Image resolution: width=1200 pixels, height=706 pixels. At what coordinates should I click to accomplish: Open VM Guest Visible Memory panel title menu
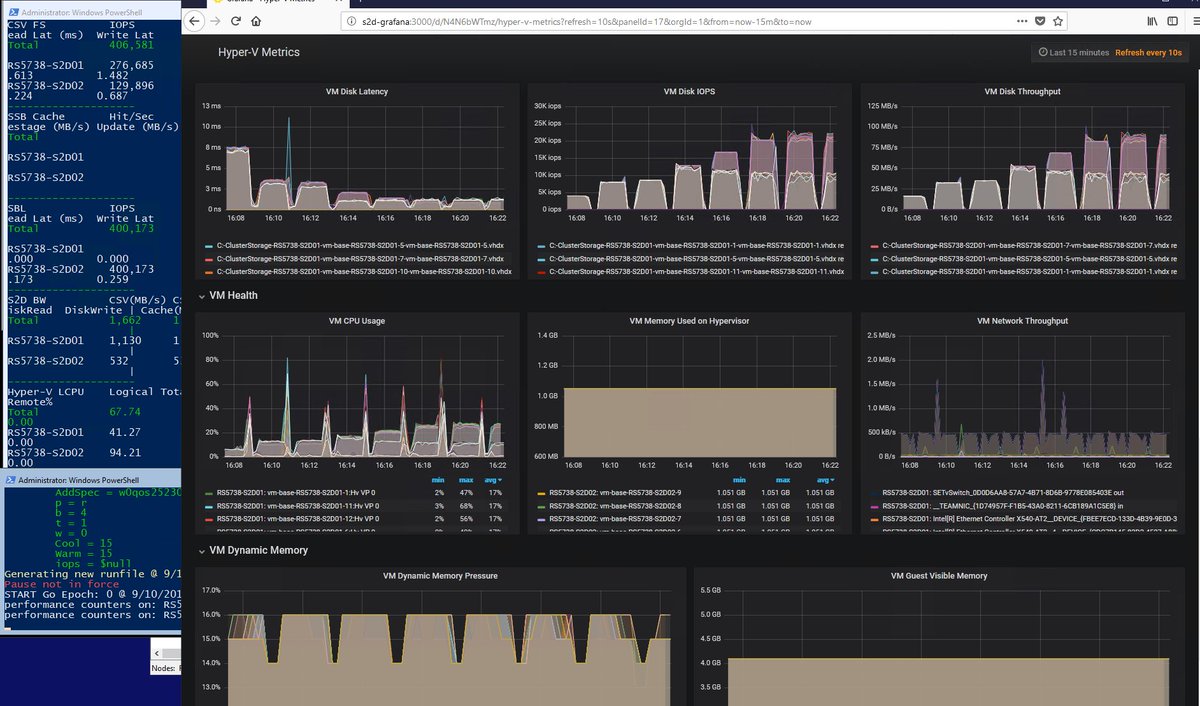937,576
